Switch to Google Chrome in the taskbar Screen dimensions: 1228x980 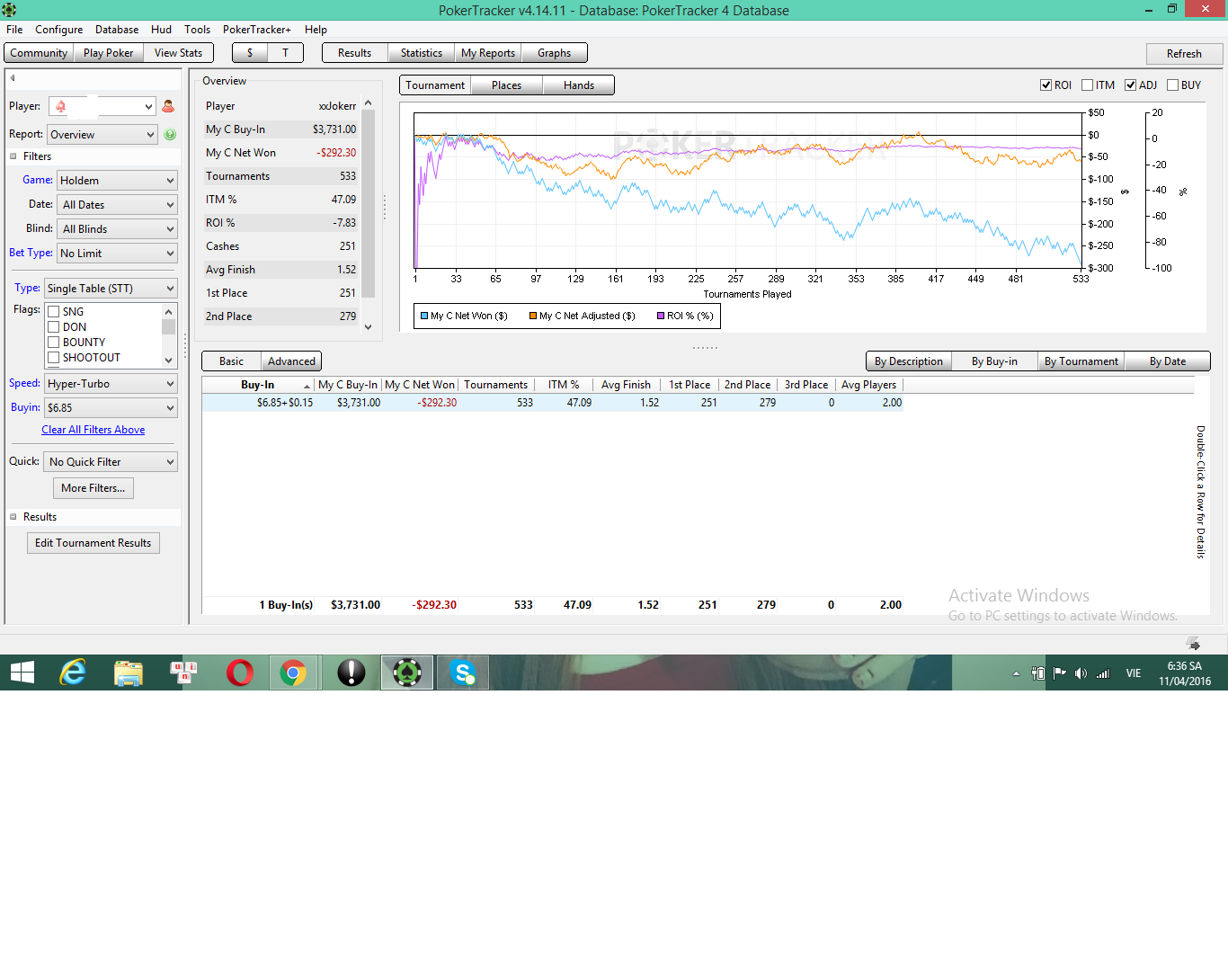(293, 673)
